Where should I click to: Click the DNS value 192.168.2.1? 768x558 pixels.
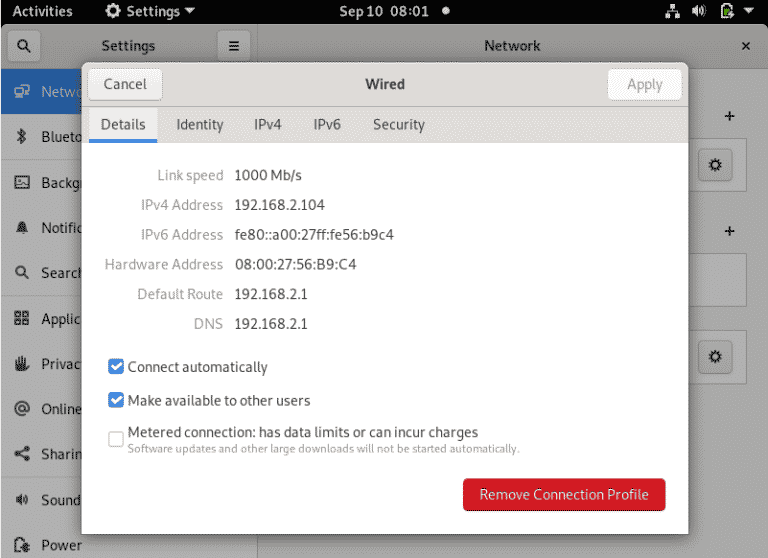point(271,324)
